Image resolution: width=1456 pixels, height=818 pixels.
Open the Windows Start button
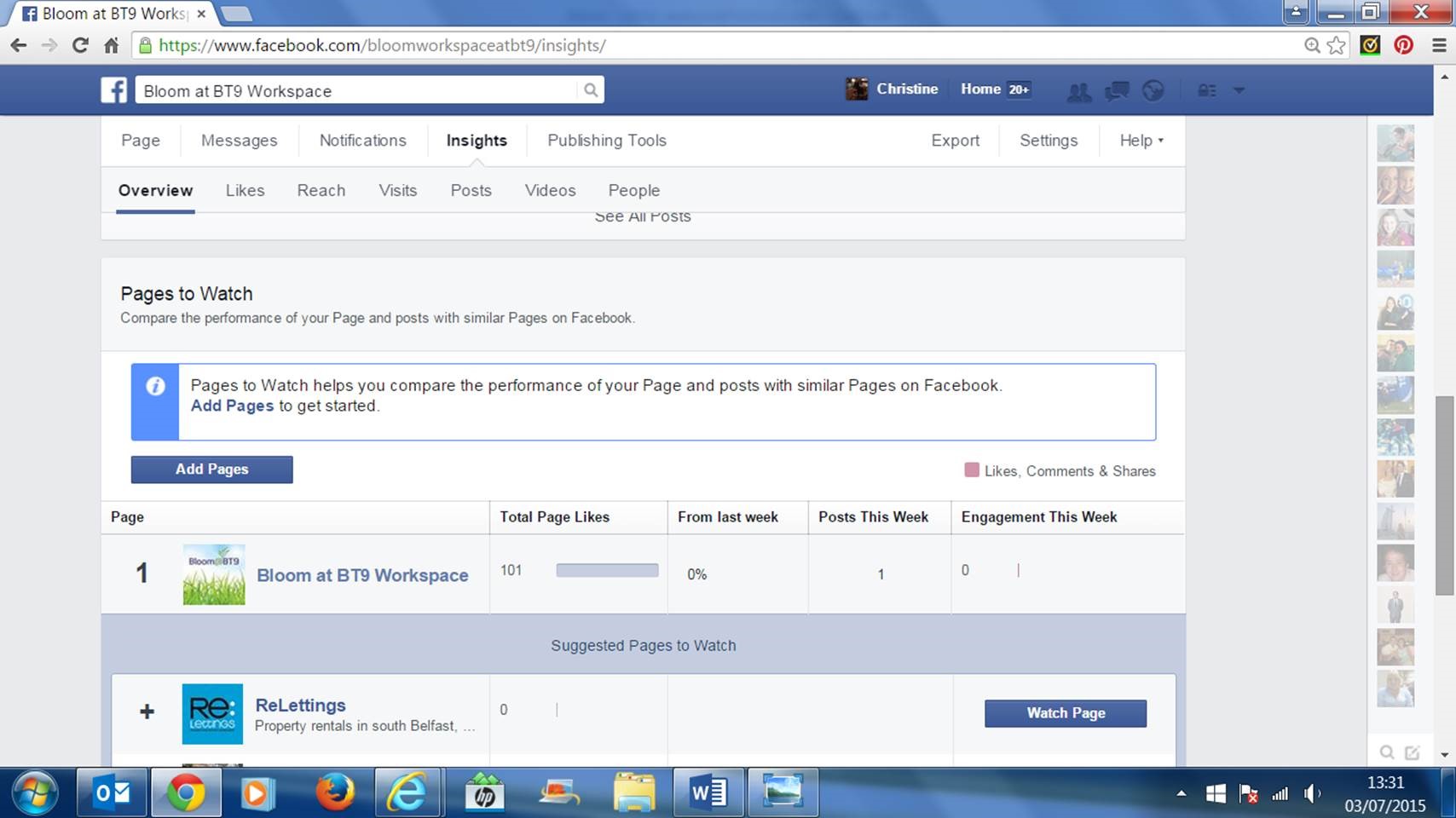point(34,793)
